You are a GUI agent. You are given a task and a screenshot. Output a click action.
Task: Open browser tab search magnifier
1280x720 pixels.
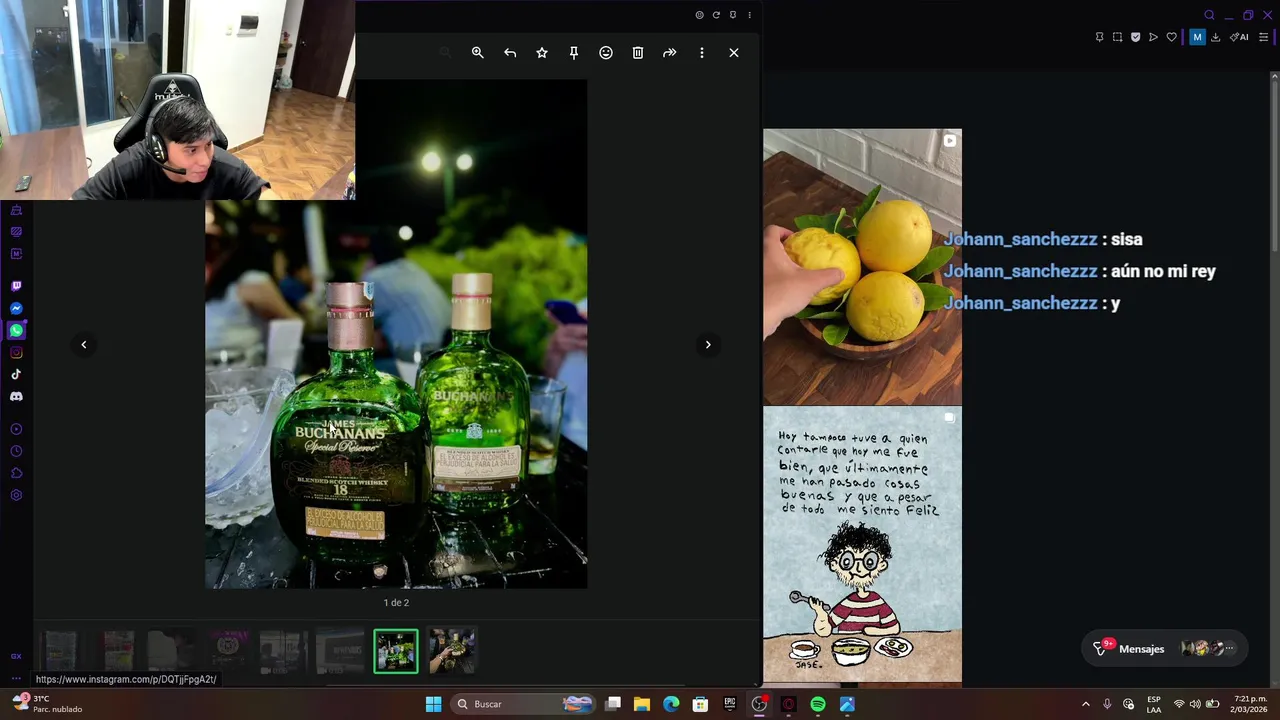pos(1209,15)
